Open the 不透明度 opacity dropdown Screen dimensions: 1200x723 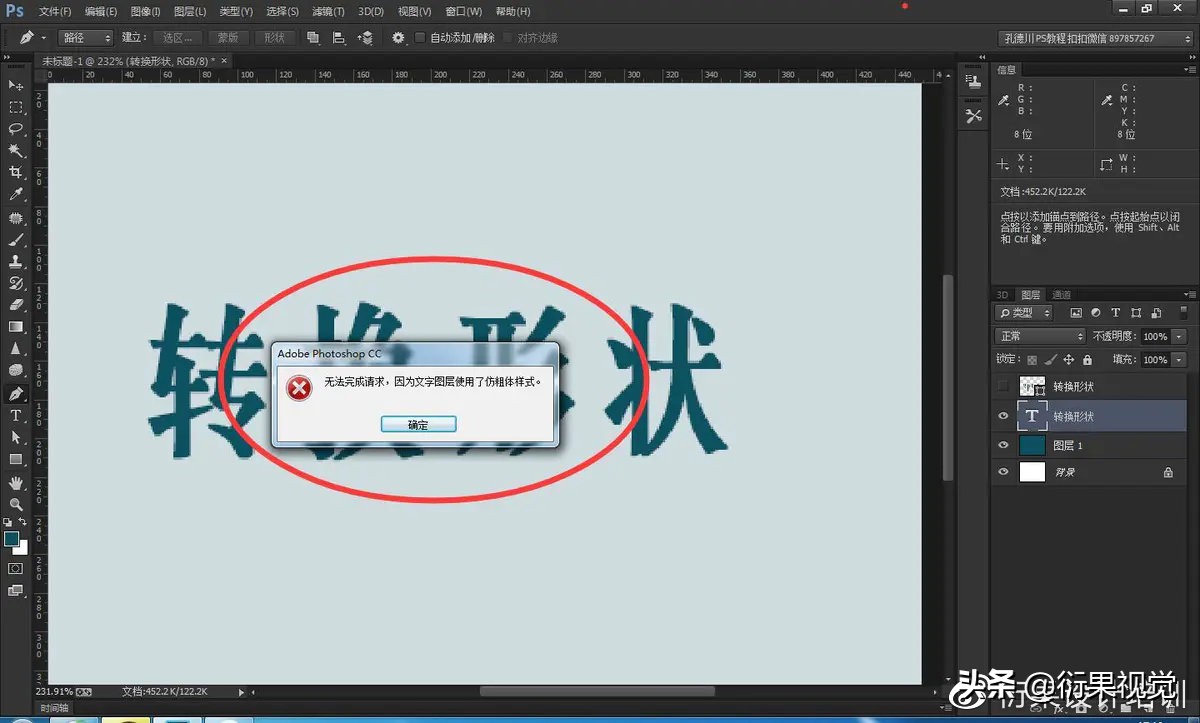tap(1178, 337)
